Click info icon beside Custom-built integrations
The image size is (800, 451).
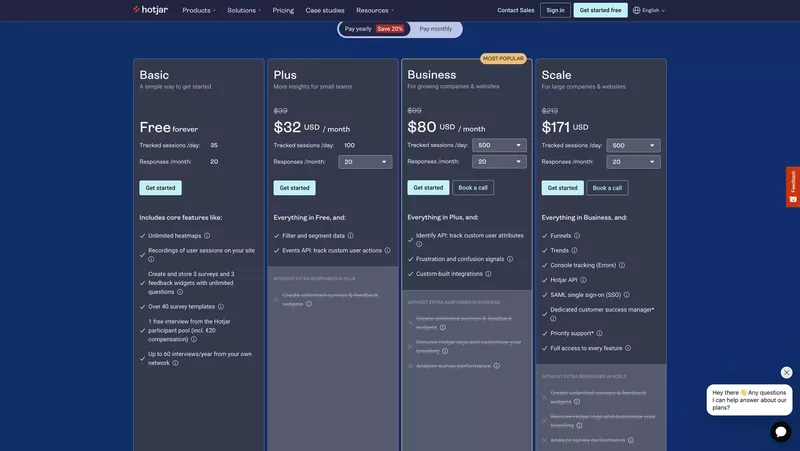click(488, 274)
